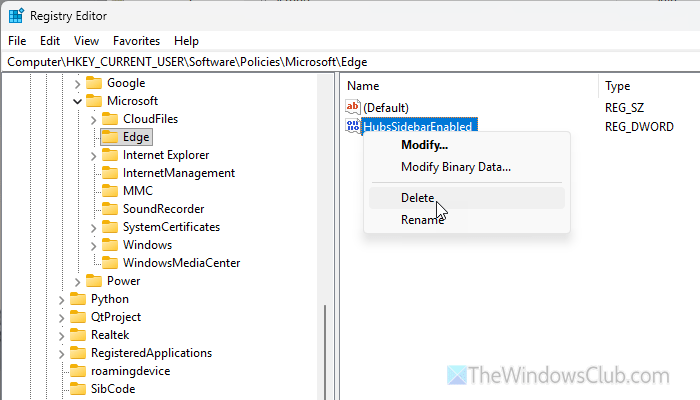Image resolution: width=700 pixels, height=400 pixels.
Task: Select the HubsSidebarEnabled value name
Action: (419, 126)
